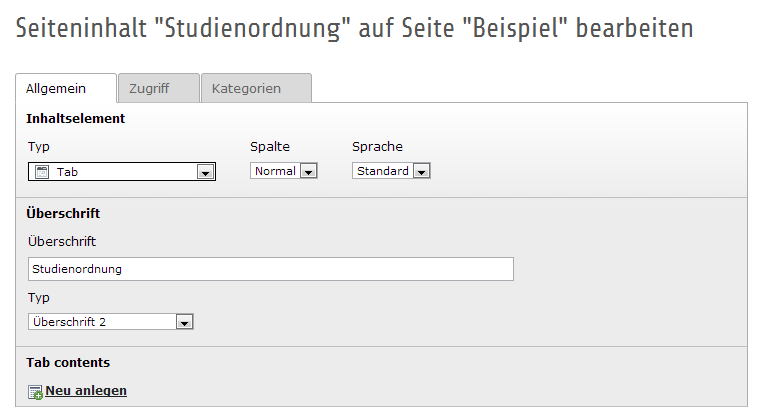Click the Inhaltselement section heading
The height and width of the screenshot is (415, 761).
[x=75, y=118]
